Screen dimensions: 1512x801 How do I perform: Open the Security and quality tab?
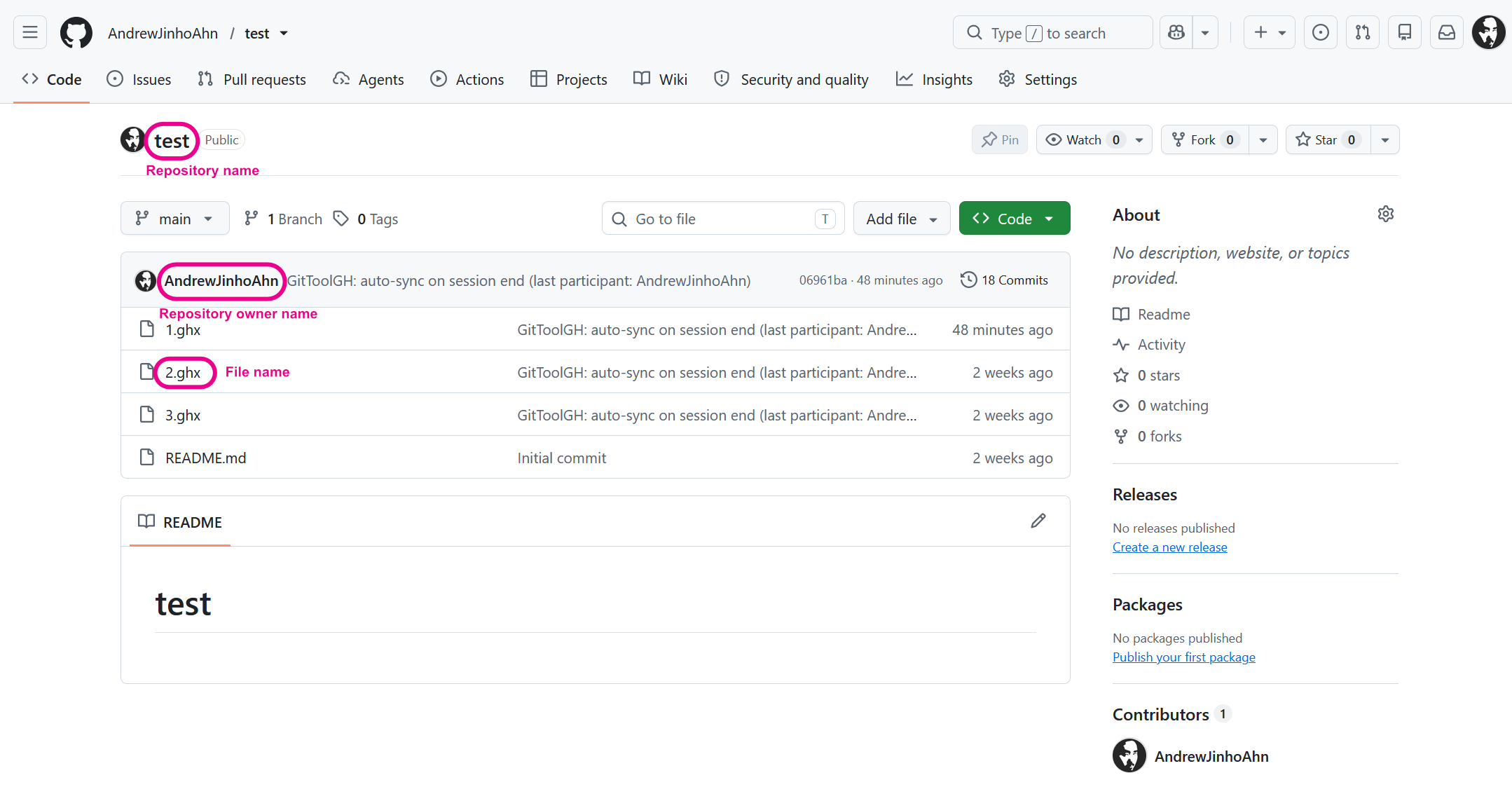pos(791,79)
